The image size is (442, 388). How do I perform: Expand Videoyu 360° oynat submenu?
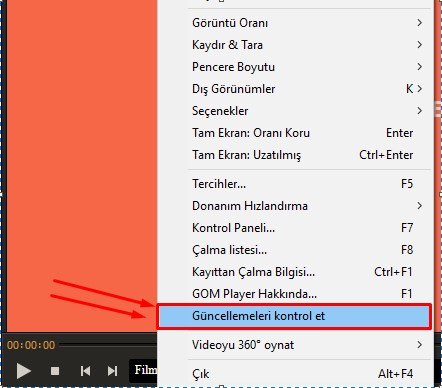(x=295, y=345)
